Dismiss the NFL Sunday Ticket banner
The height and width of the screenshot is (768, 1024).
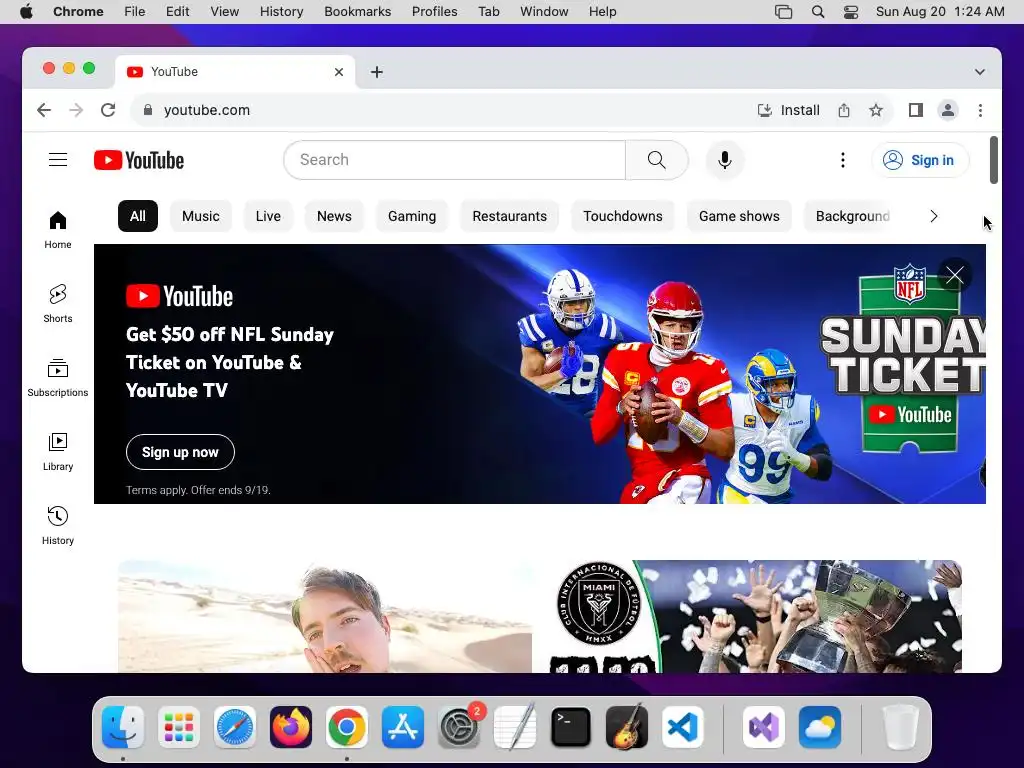pyautogui.click(x=955, y=275)
